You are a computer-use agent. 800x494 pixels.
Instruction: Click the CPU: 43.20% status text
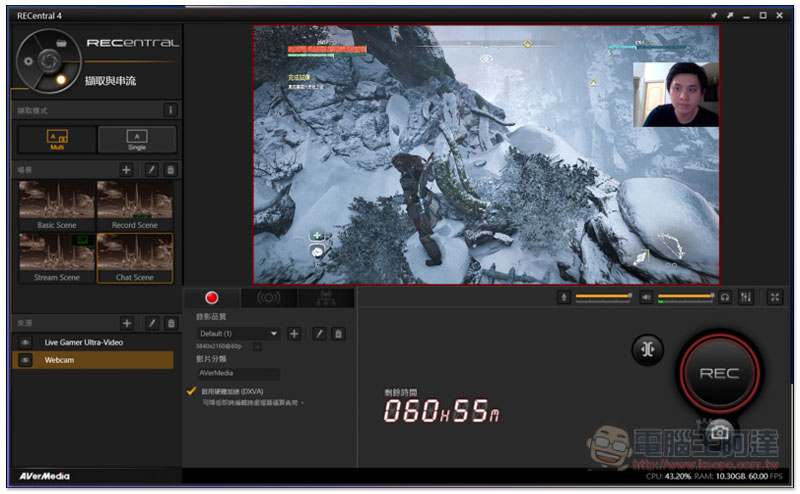click(x=668, y=476)
